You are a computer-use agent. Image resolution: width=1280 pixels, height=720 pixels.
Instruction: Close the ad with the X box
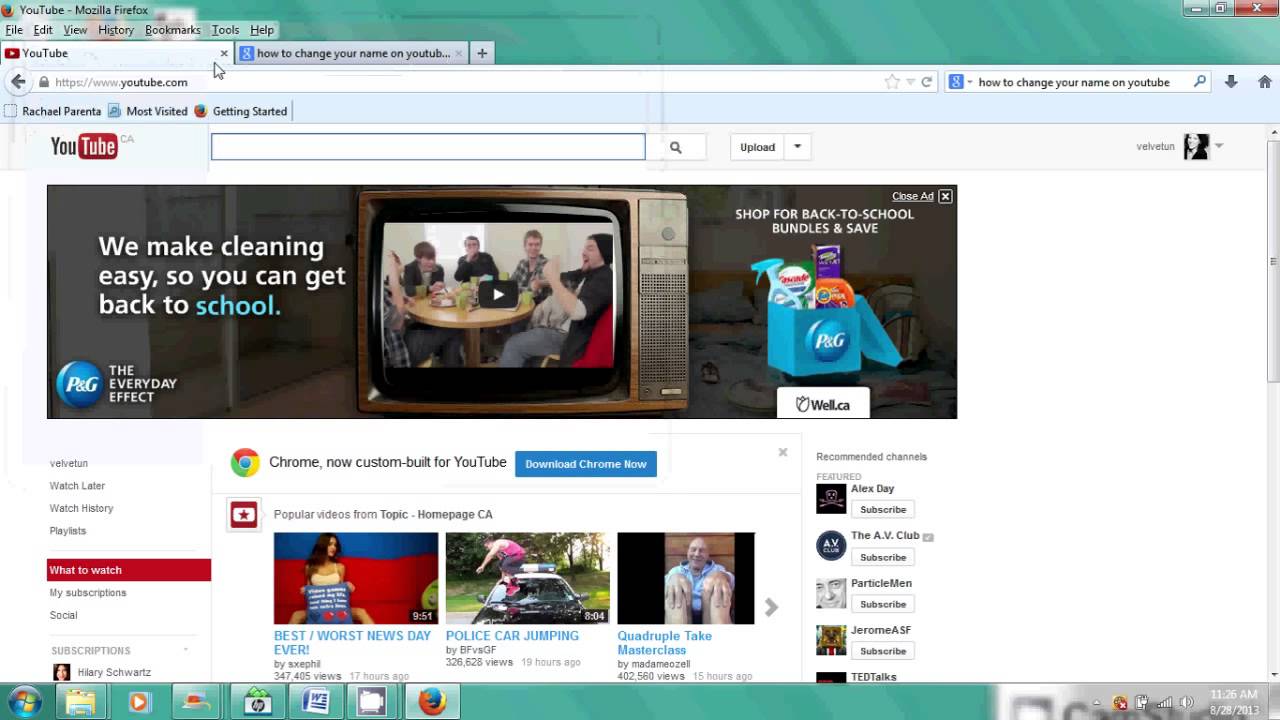(x=945, y=196)
